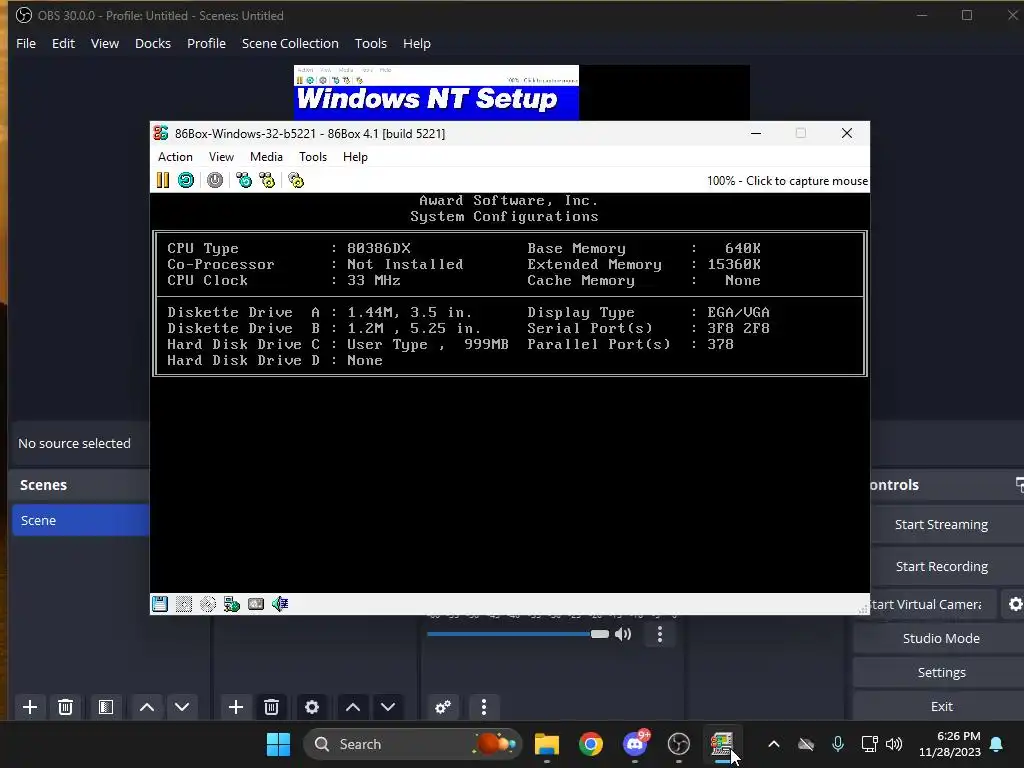Open the audio track three-dot options beside speaker

pos(660,634)
